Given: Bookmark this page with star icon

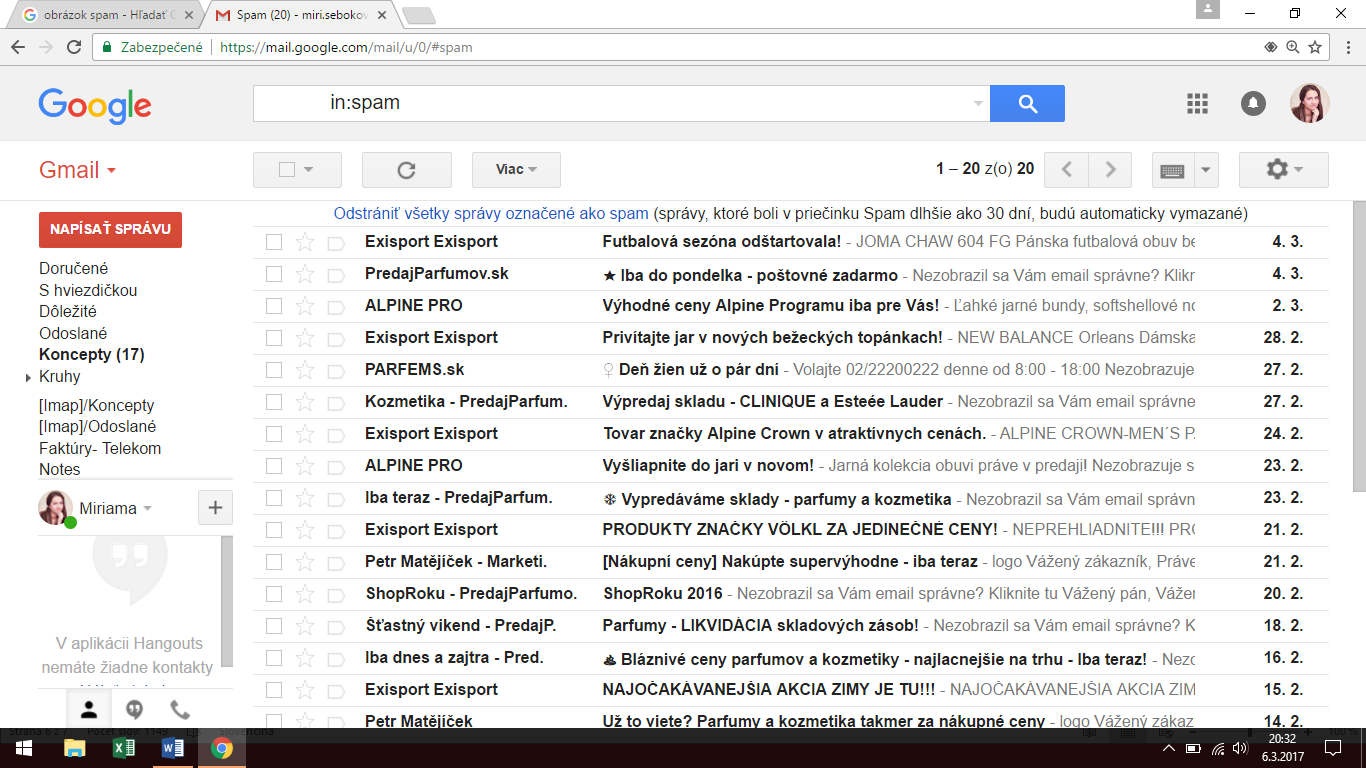Looking at the screenshot, I should (1315, 47).
